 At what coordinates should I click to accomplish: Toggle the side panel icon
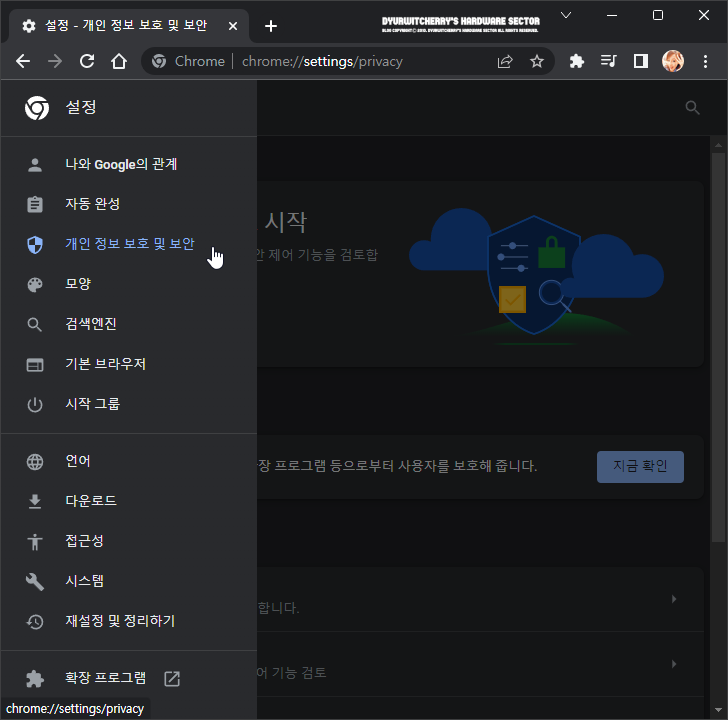tap(641, 61)
